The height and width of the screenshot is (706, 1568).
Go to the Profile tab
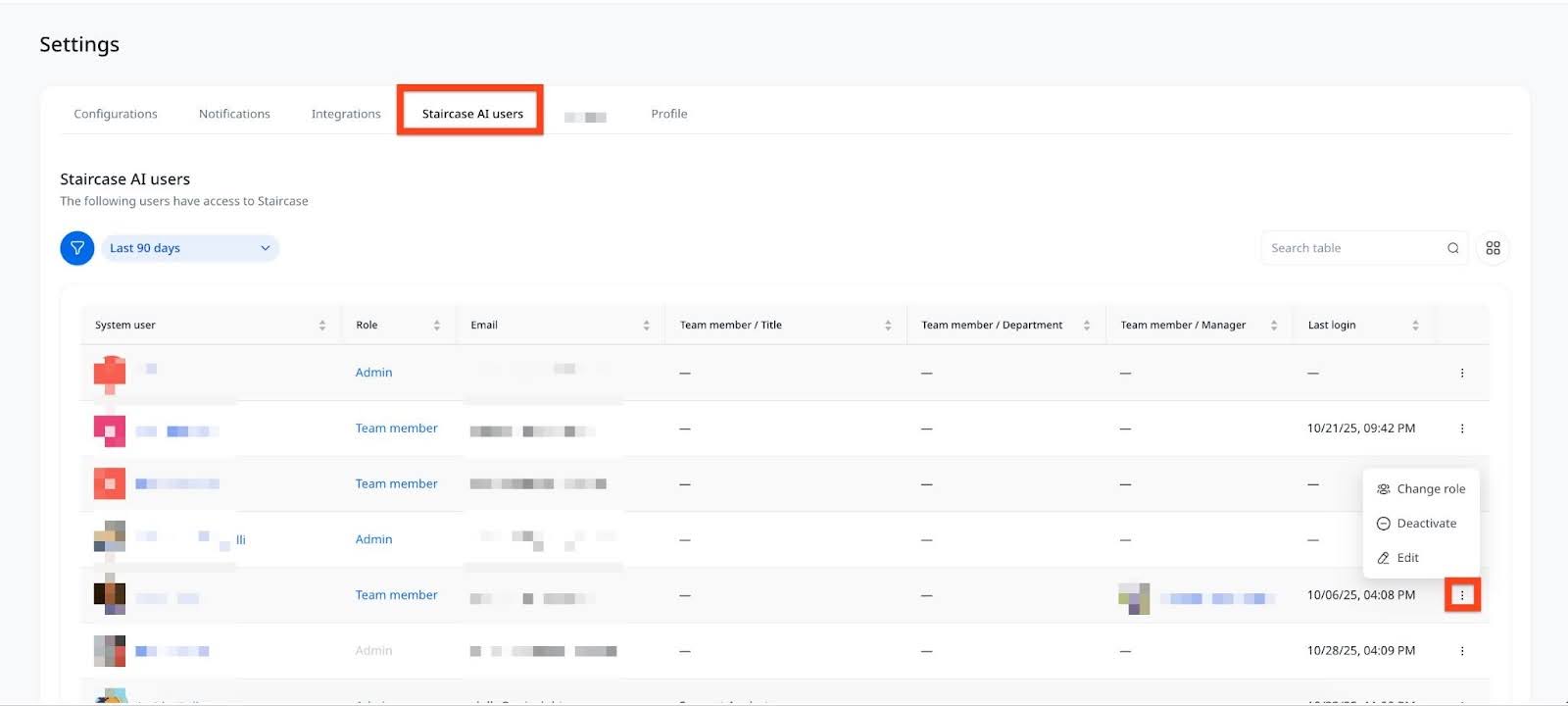[669, 114]
